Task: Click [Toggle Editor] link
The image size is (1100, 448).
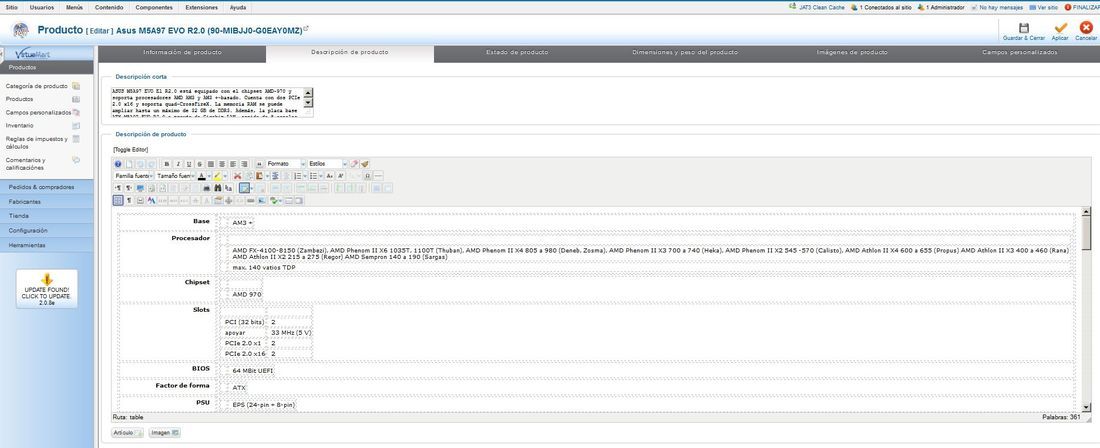Action: pos(130,149)
